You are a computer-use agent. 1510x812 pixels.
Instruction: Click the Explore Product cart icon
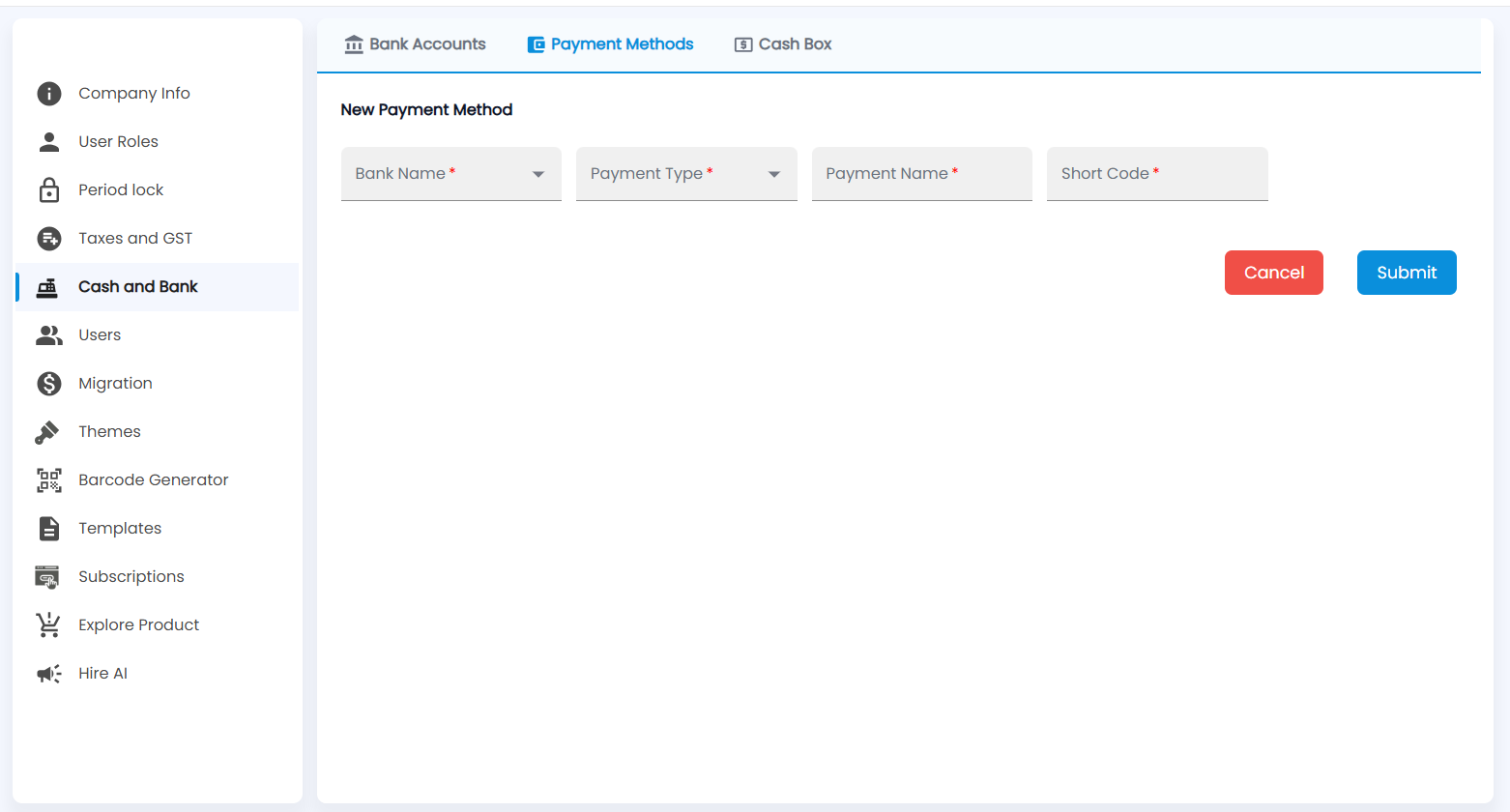pyautogui.click(x=47, y=625)
